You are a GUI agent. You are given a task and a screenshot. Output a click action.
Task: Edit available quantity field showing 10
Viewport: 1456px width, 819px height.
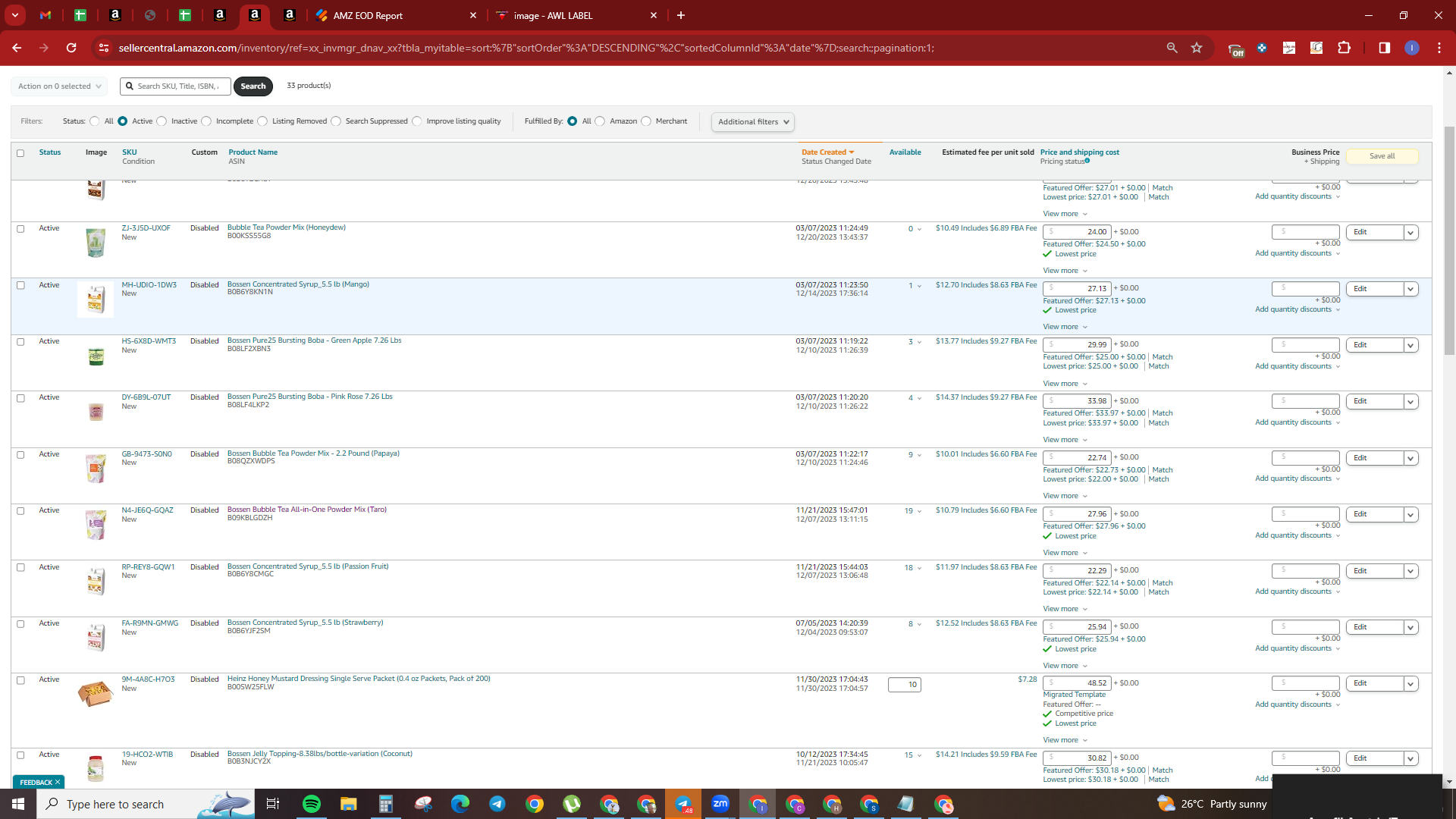pyautogui.click(x=905, y=685)
